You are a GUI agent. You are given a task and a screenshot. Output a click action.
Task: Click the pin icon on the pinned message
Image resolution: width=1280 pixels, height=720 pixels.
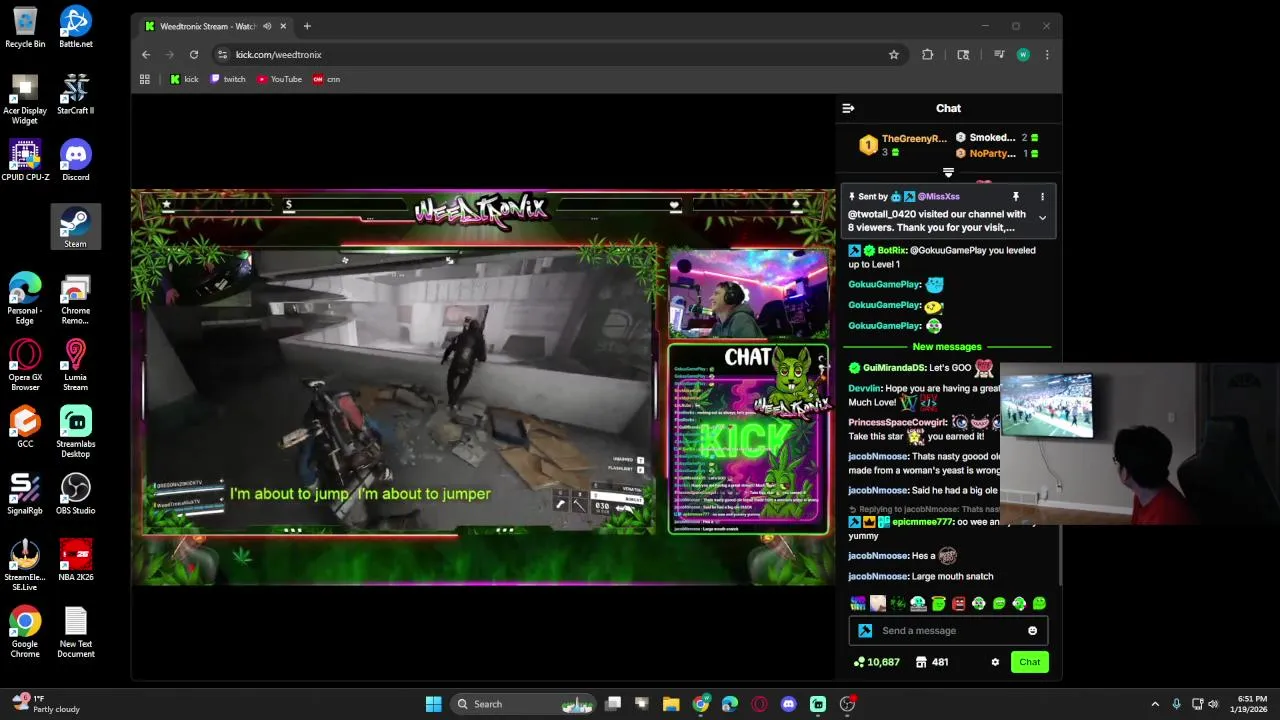1016,197
